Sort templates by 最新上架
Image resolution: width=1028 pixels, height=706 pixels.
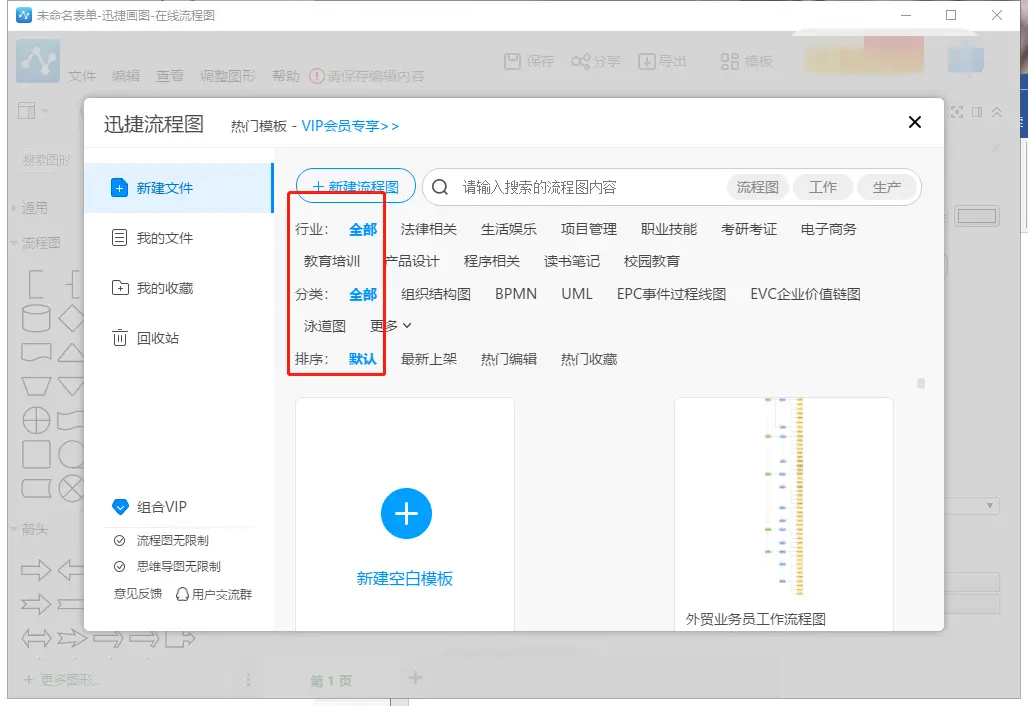click(x=428, y=359)
